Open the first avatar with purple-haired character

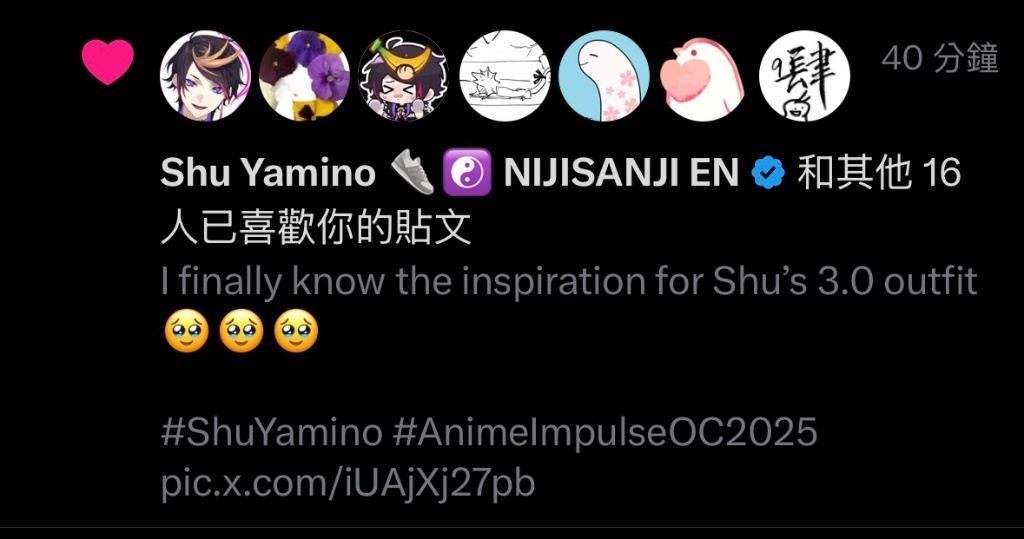(204, 76)
